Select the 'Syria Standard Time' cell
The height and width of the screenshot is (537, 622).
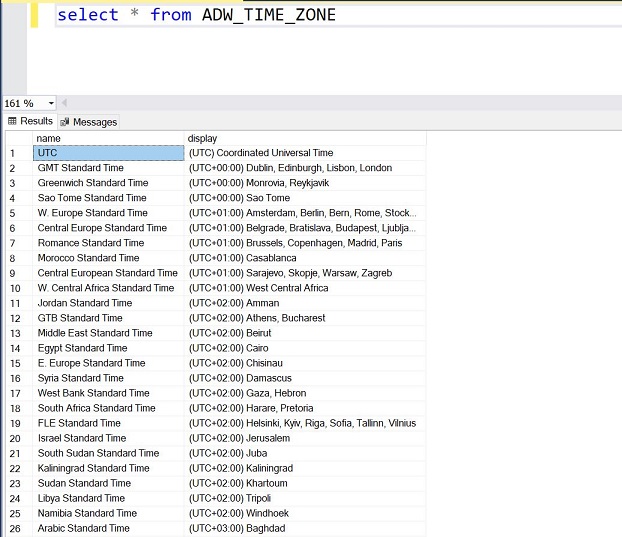109,378
